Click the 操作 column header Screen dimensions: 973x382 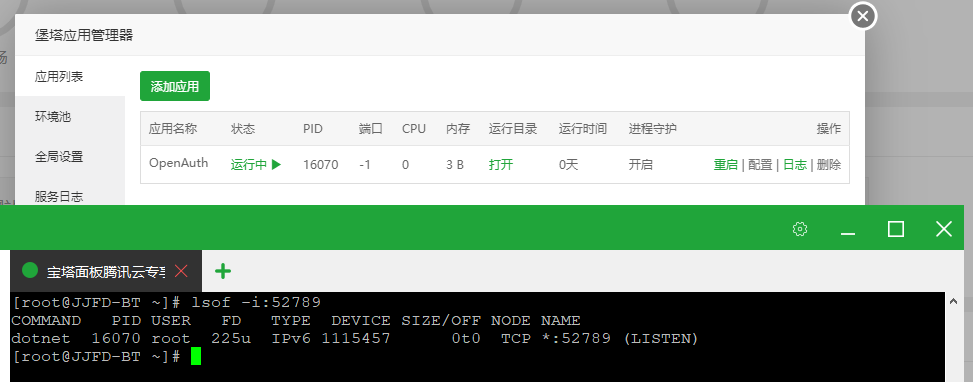click(x=829, y=128)
